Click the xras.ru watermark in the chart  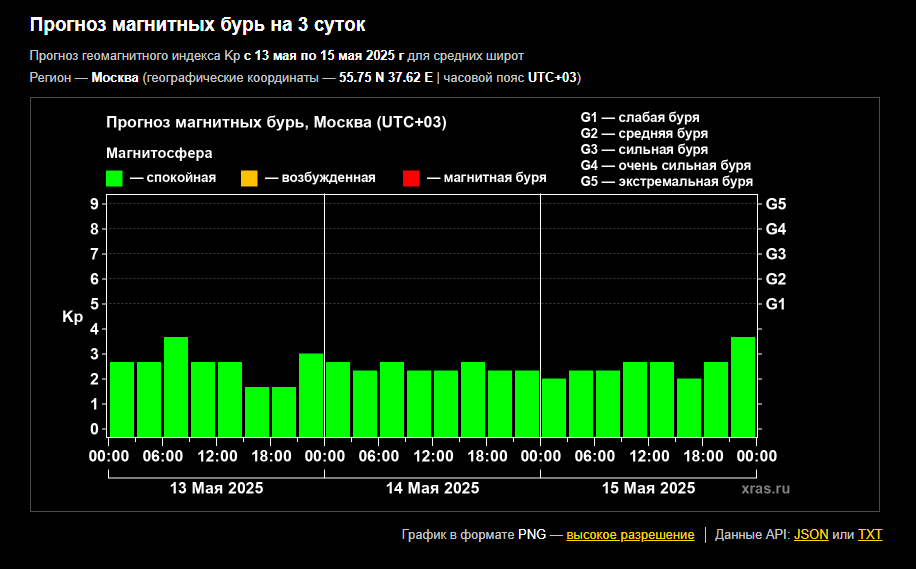click(766, 489)
